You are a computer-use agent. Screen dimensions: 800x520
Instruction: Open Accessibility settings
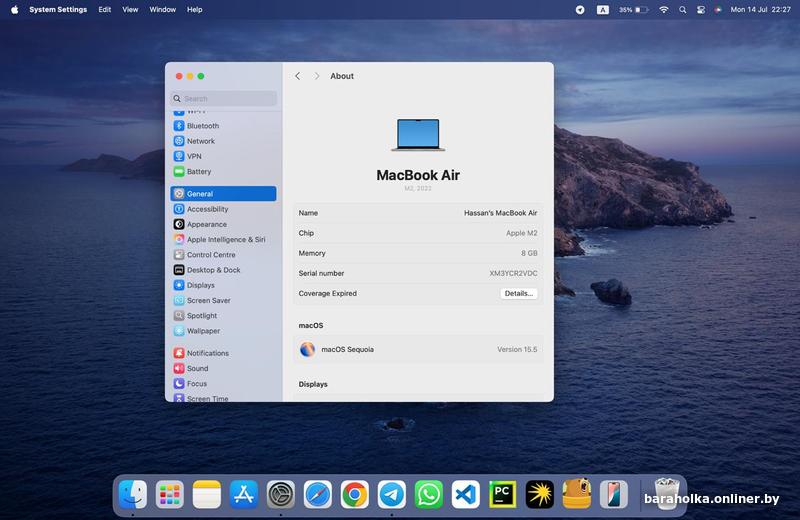(x=224, y=209)
